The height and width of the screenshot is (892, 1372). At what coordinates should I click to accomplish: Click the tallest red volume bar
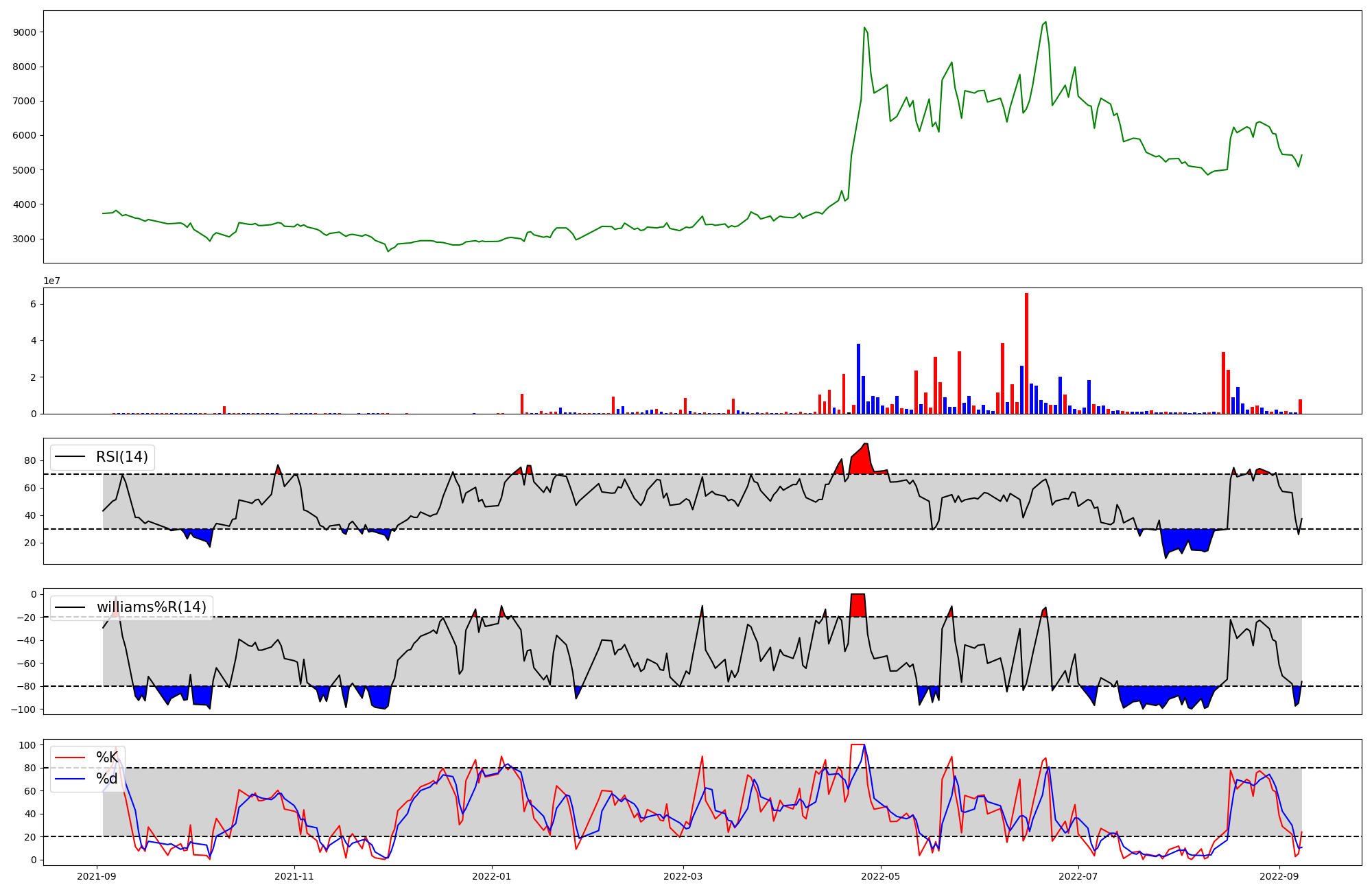click(x=1026, y=353)
